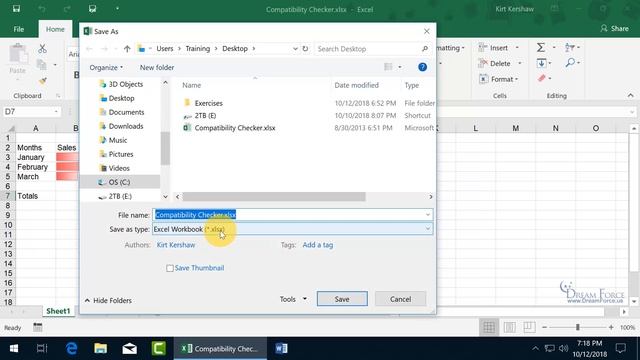
Task: Select the Home ribbon tab
Action: [x=55, y=29]
